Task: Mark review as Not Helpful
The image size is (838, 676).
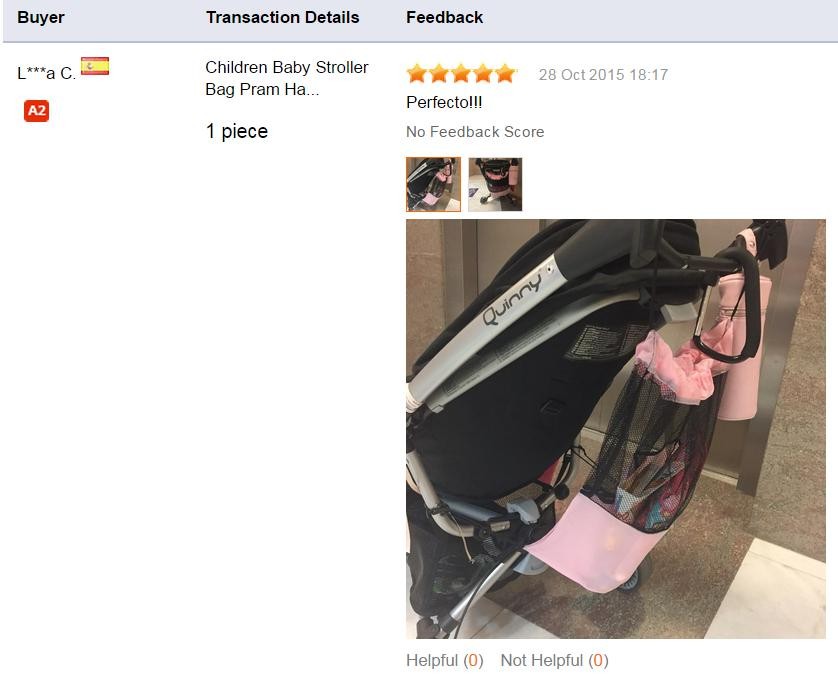Action: pos(554,661)
